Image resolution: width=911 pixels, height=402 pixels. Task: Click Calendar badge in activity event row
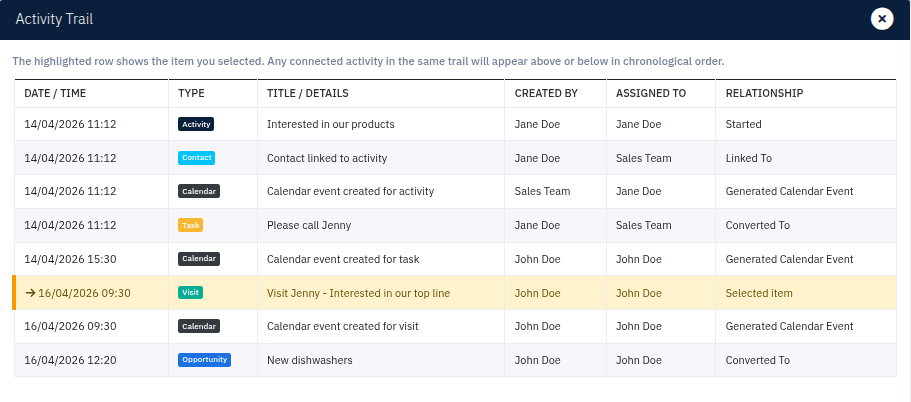pyautogui.click(x=199, y=192)
